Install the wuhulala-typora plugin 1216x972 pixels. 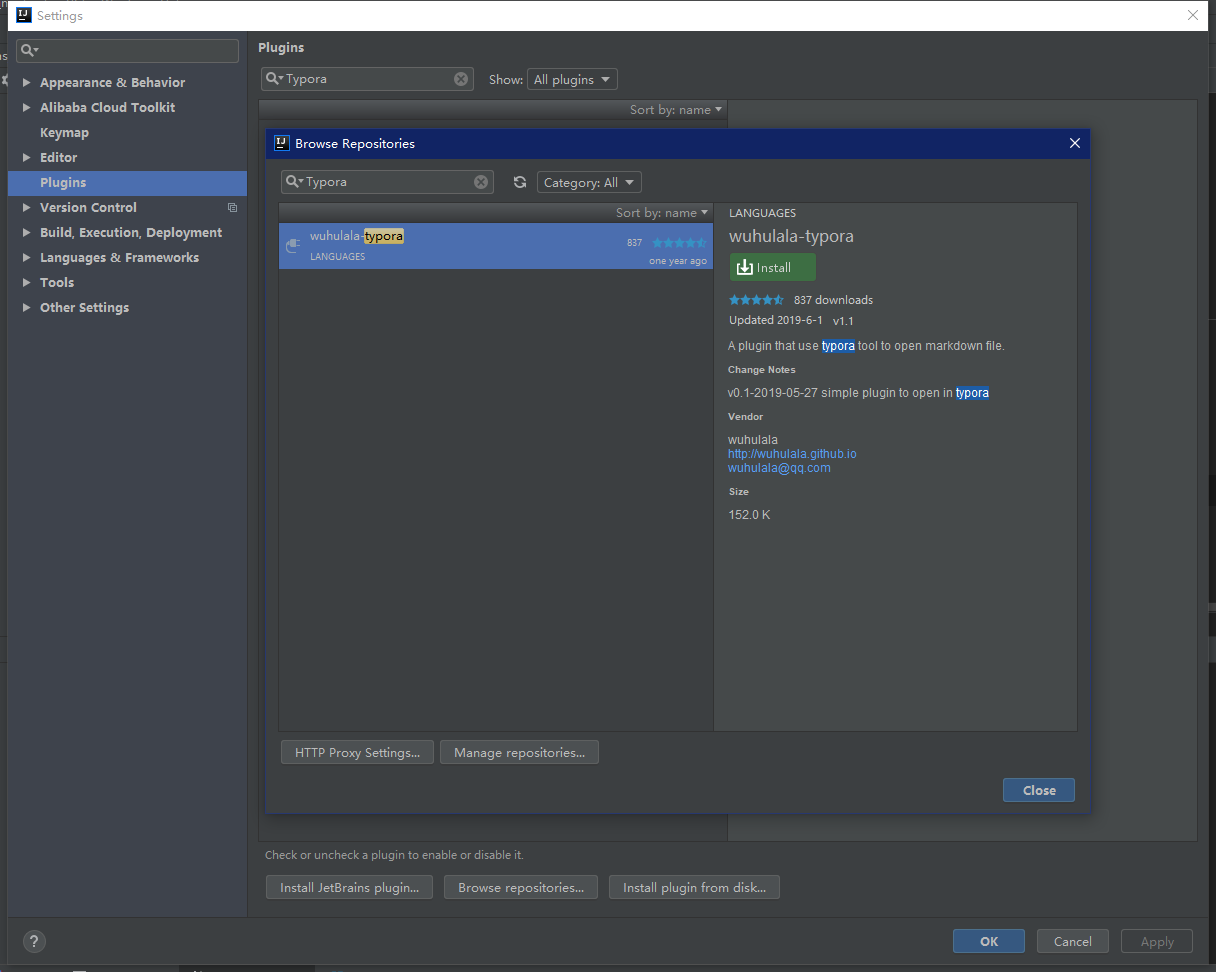click(x=771, y=267)
